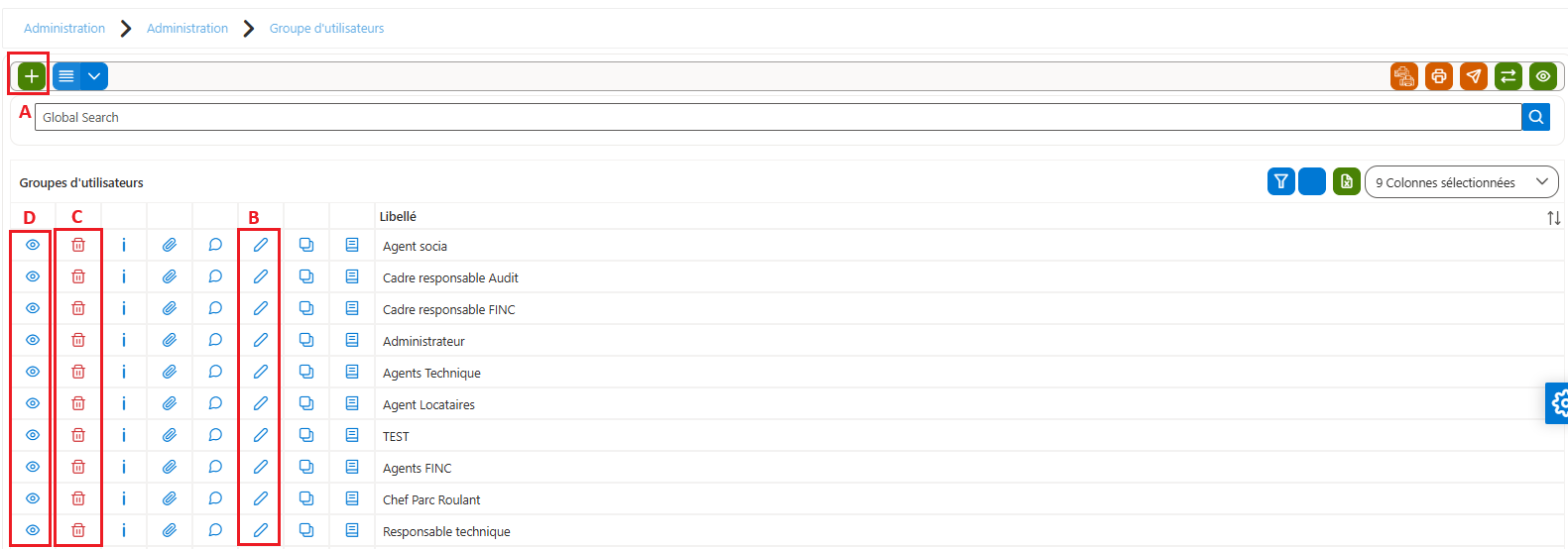Expand the 9 Colonnes sélectionnées dropdown
Screen dimensions: 1568x549
1462,182
